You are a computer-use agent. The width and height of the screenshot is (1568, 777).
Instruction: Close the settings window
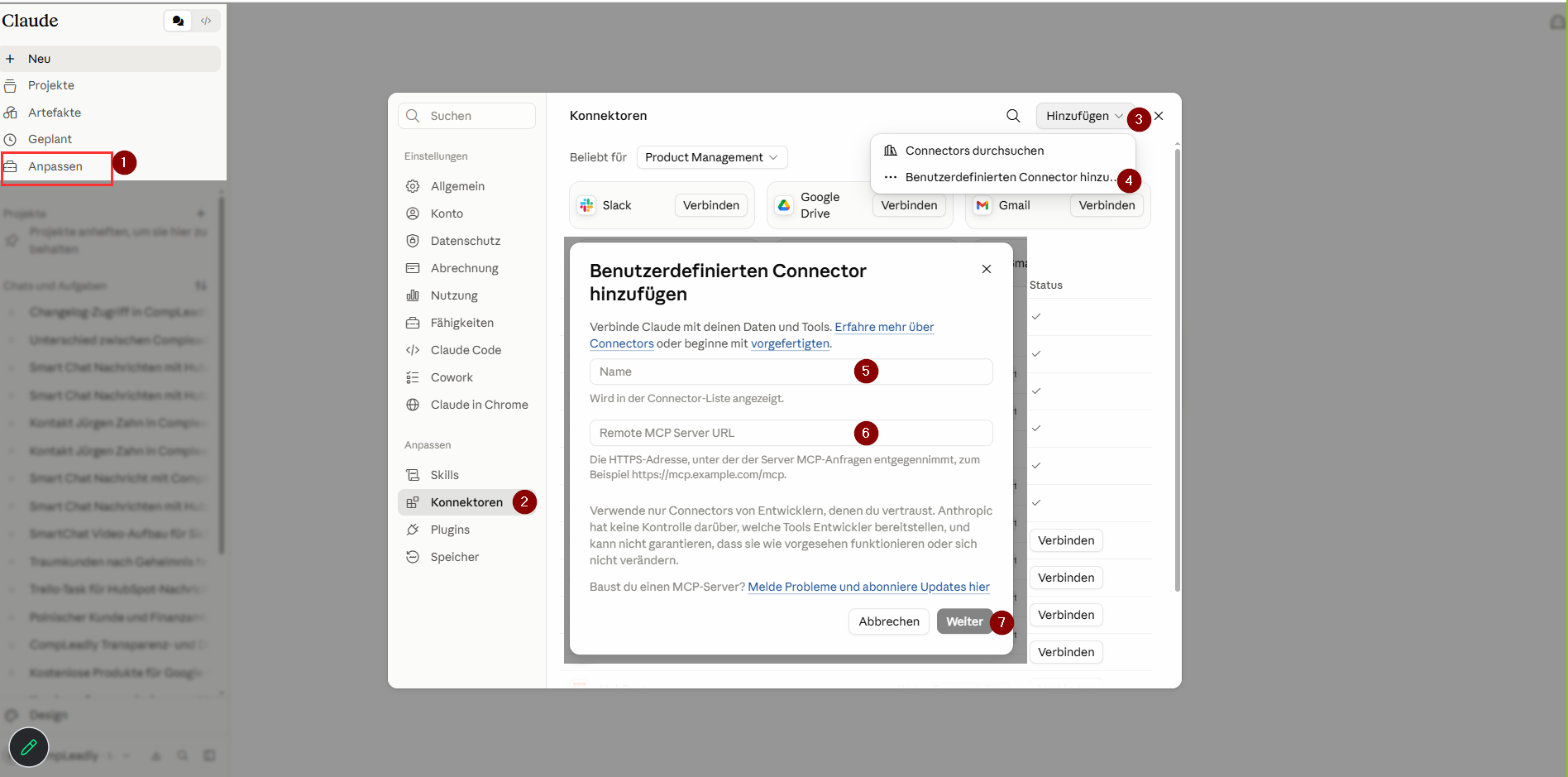(x=1159, y=116)
